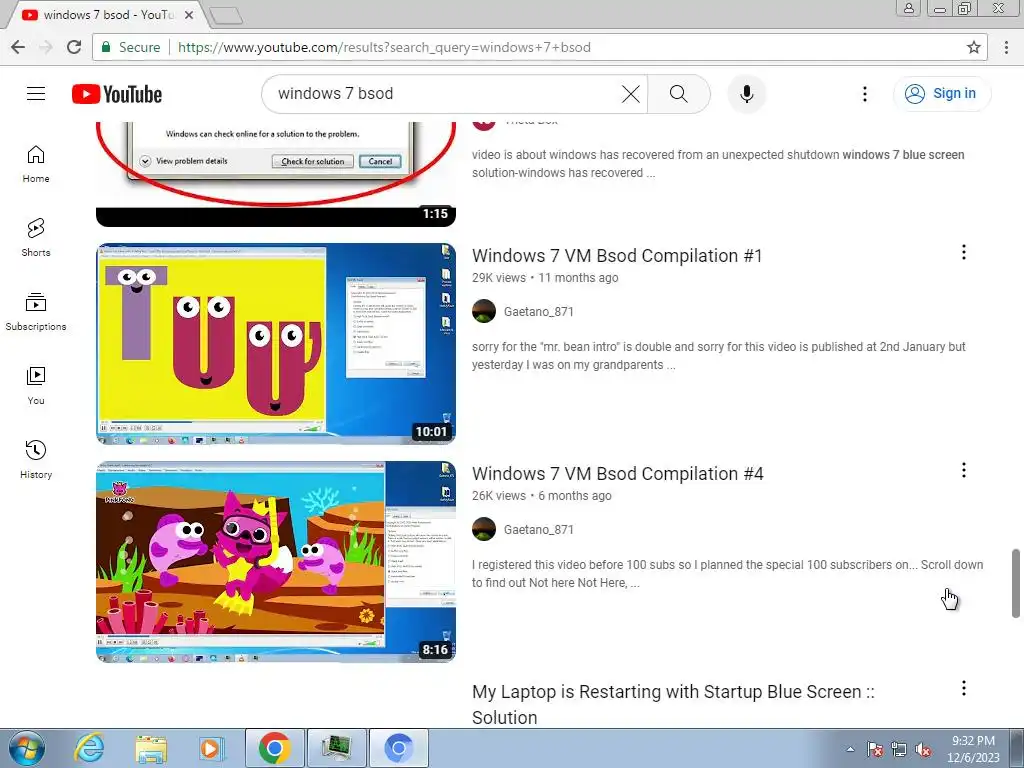Open YouTube settings three-dot menu beside Sign in
The width and height of the screenshot is (1024, 768).
865,94
